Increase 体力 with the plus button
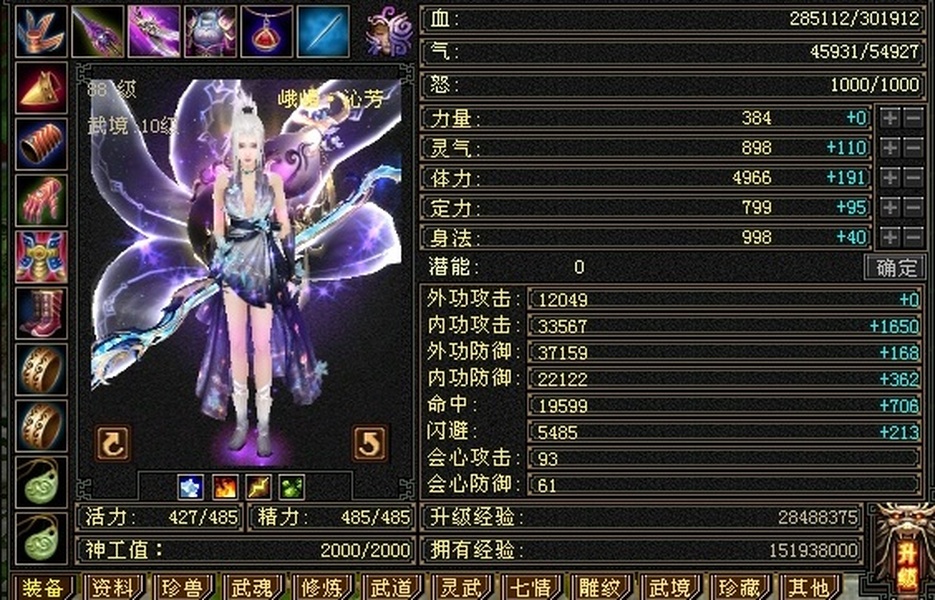 pyautogui.click(x=890, y=178)
